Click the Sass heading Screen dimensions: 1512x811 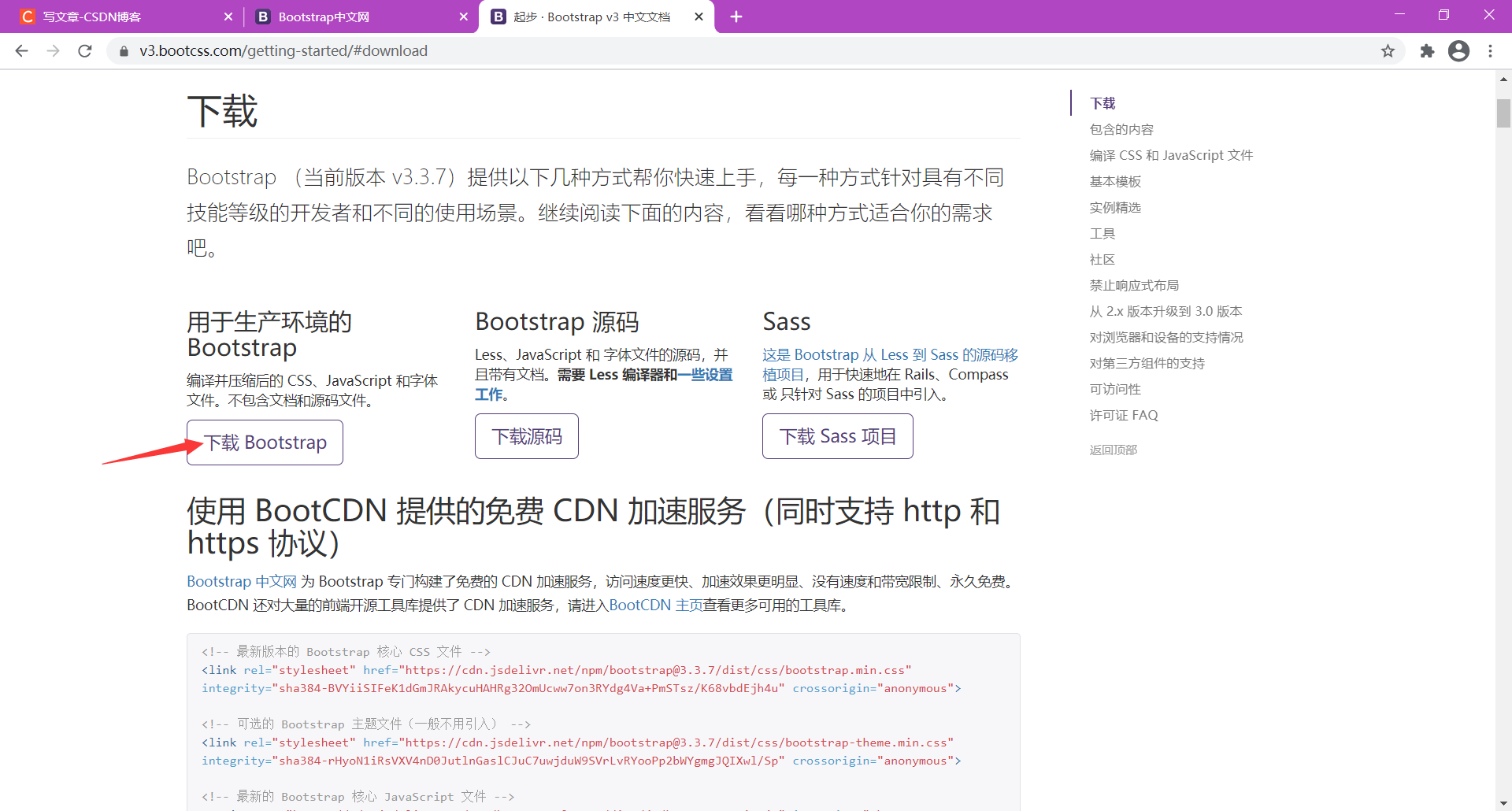787,321
